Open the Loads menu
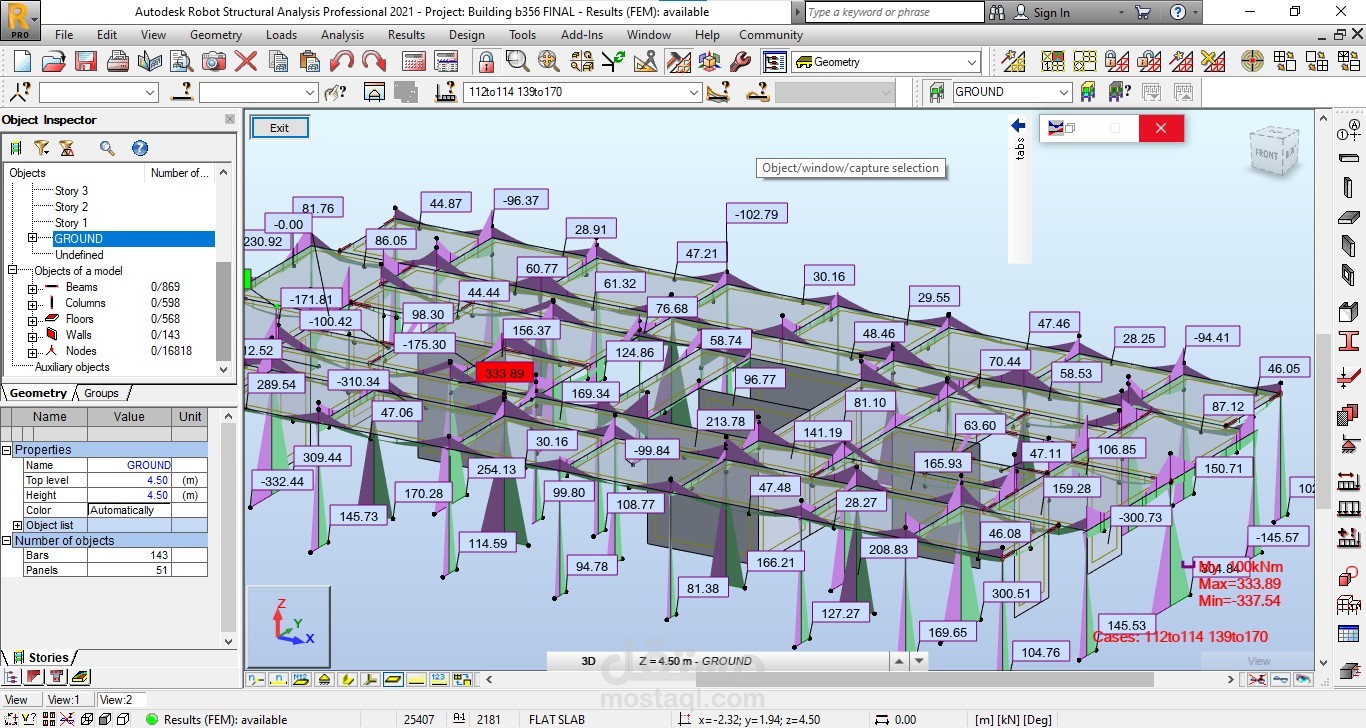 [x=281, y=34]
